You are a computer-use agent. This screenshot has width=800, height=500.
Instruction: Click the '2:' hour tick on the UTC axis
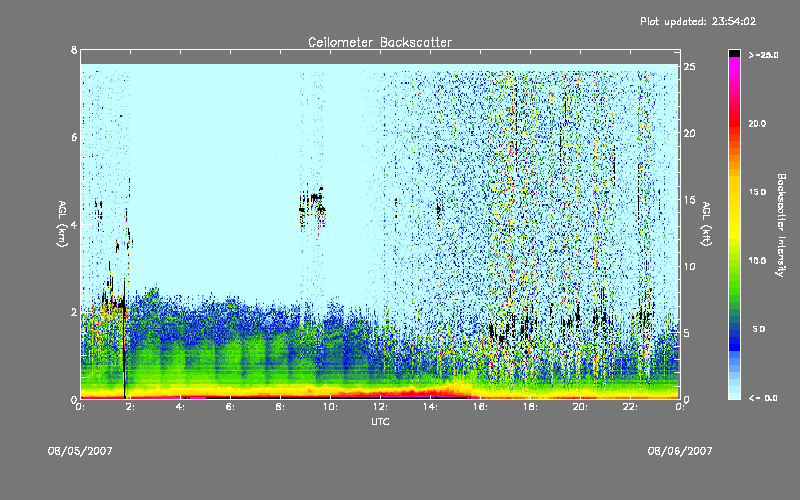(130, 407)
